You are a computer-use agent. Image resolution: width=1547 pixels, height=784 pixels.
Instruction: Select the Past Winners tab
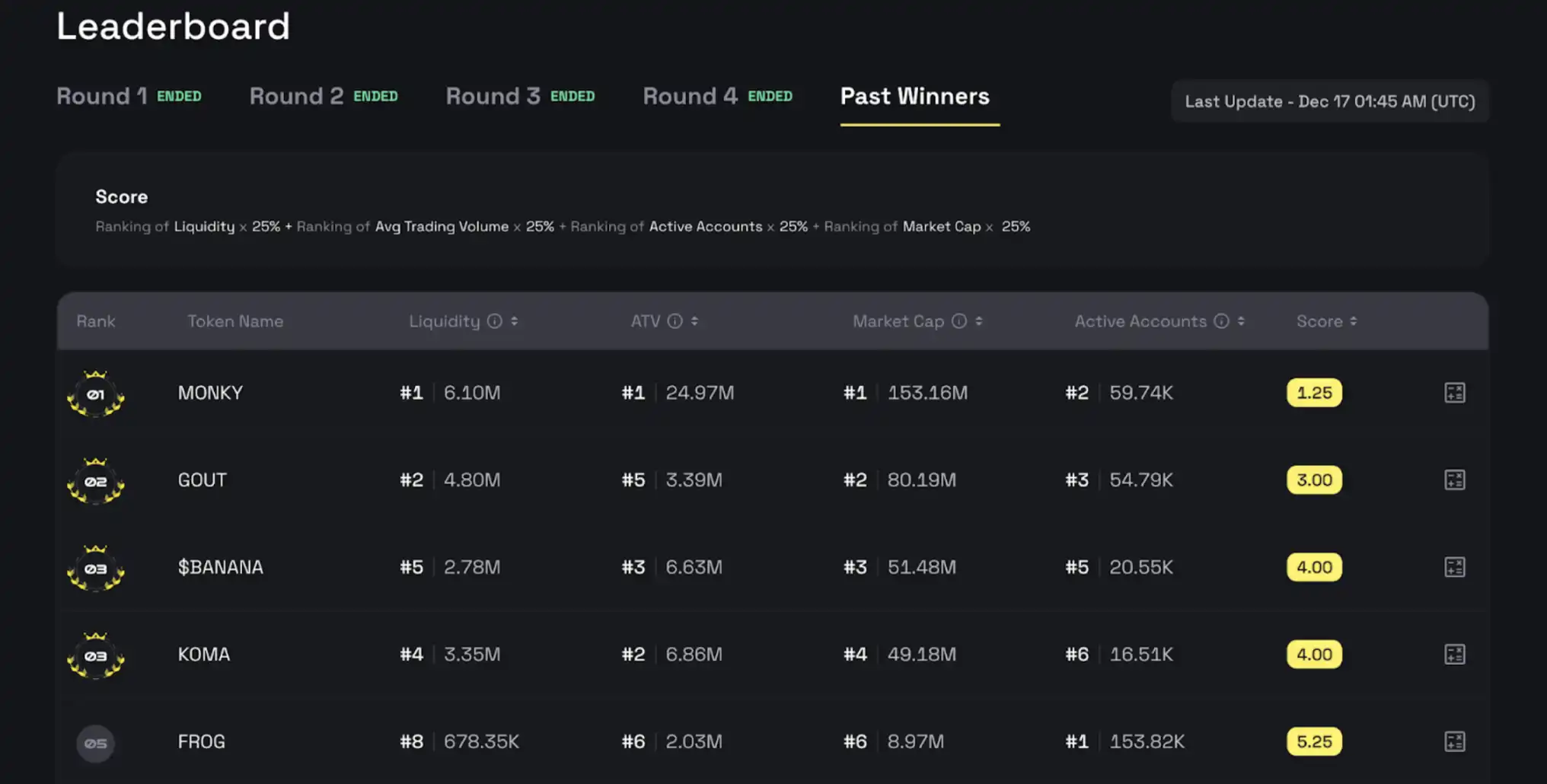tap(914, 97)
